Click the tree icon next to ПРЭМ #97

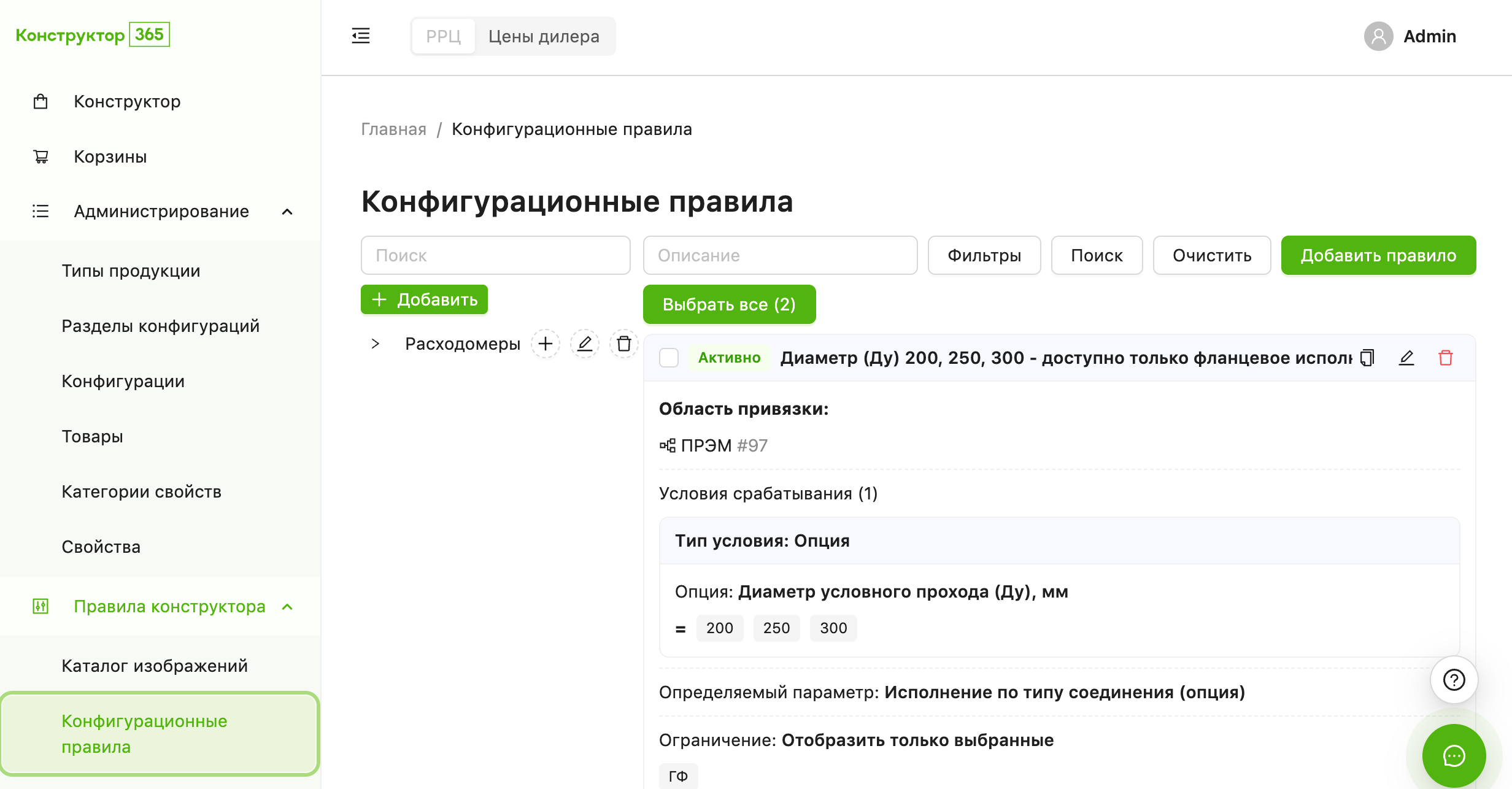pyautogui.click(x=667, y=445)
